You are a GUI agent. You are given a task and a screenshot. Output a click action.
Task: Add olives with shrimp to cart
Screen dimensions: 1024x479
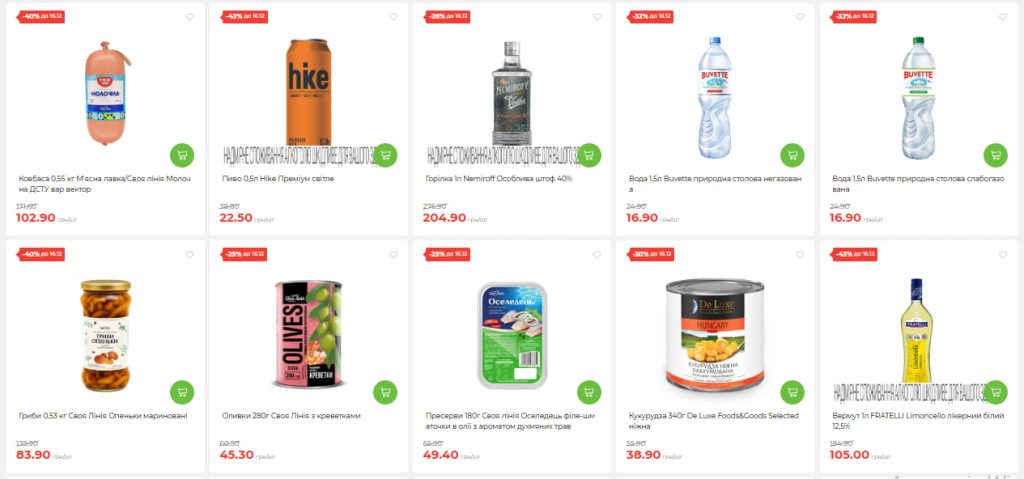(385, 392)
